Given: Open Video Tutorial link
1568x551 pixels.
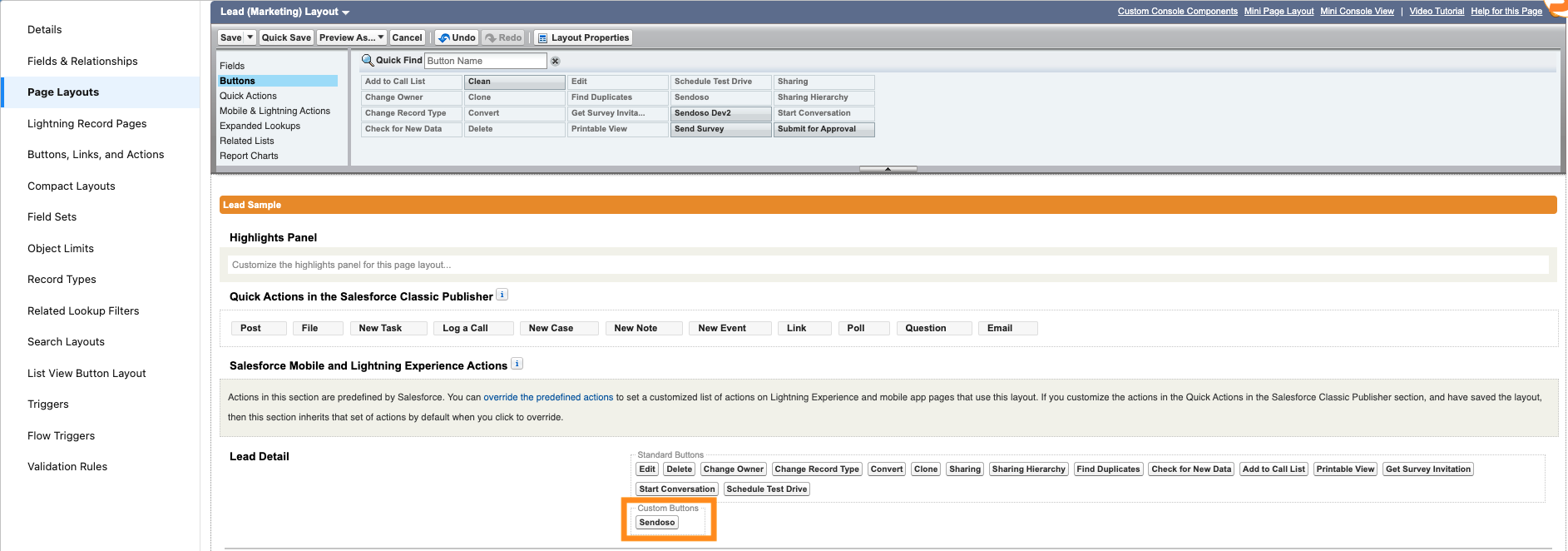Looking at the screenshot, I should (x=1437, y=12).
